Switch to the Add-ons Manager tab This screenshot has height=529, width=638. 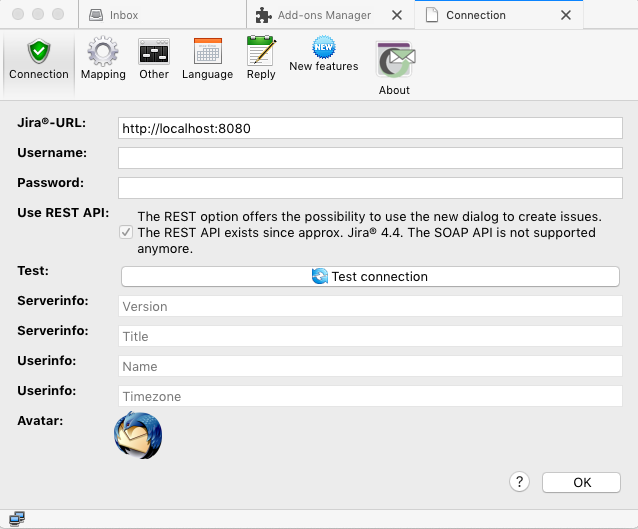coord(313,15)
